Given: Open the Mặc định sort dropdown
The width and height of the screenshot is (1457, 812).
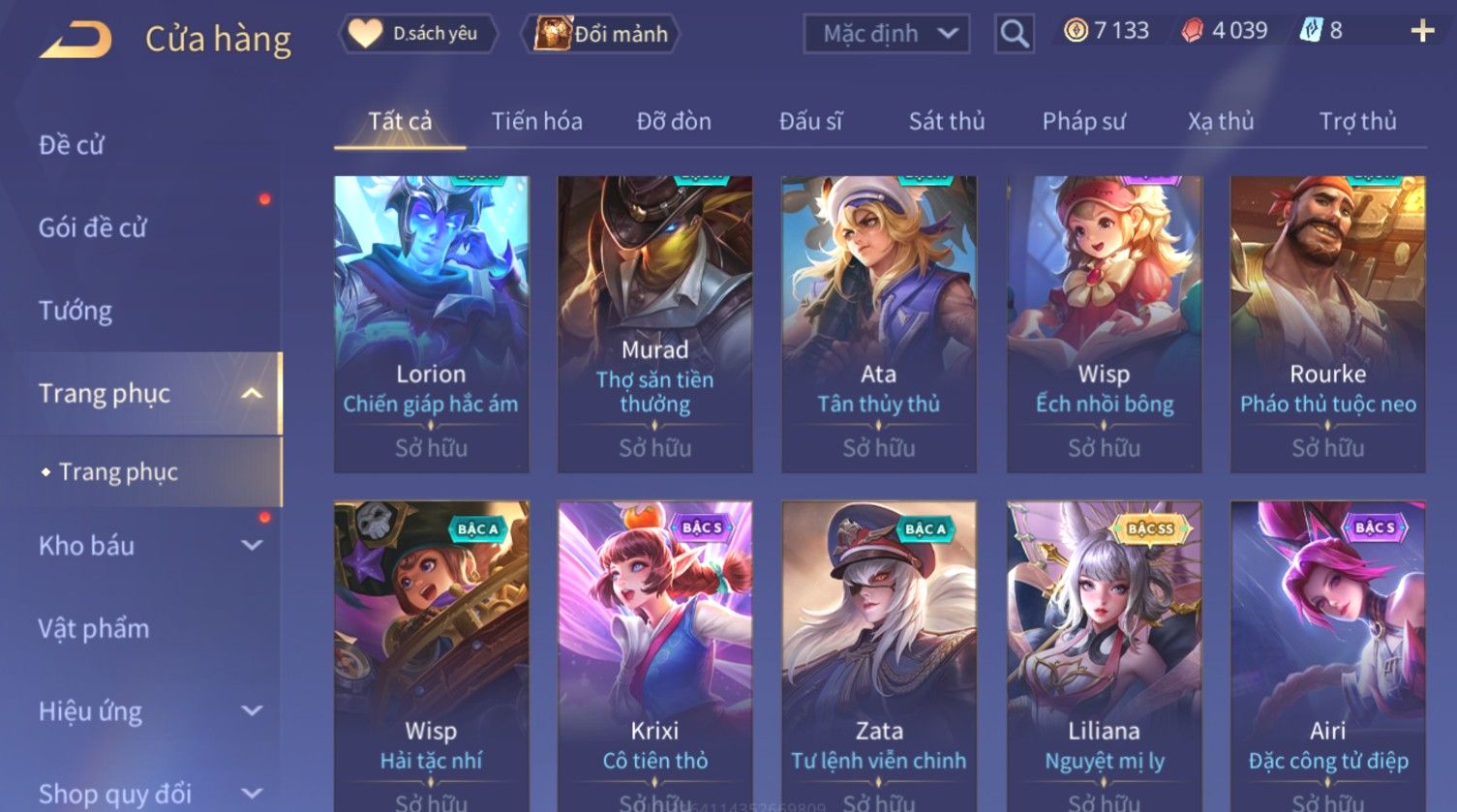Looking at the screenshot, I should pos(887,34).
